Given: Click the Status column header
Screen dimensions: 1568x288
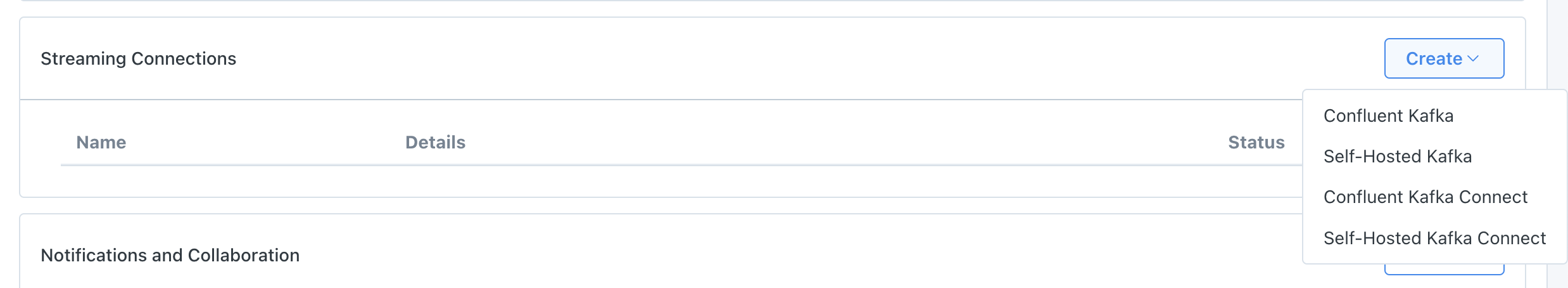Looking at the screenshot, I should point(1256,143).
